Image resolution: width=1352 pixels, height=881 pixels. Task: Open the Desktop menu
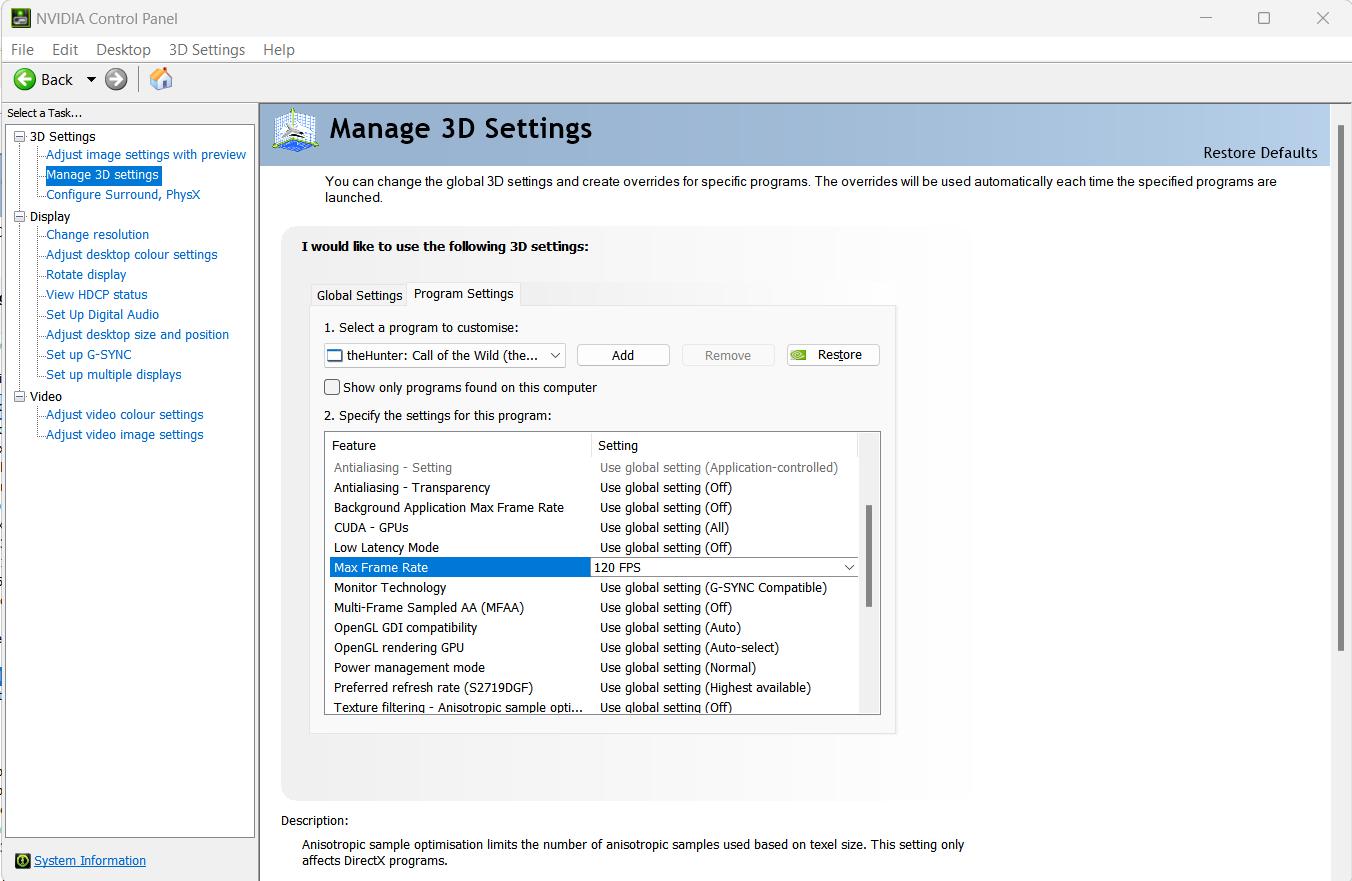123,50
